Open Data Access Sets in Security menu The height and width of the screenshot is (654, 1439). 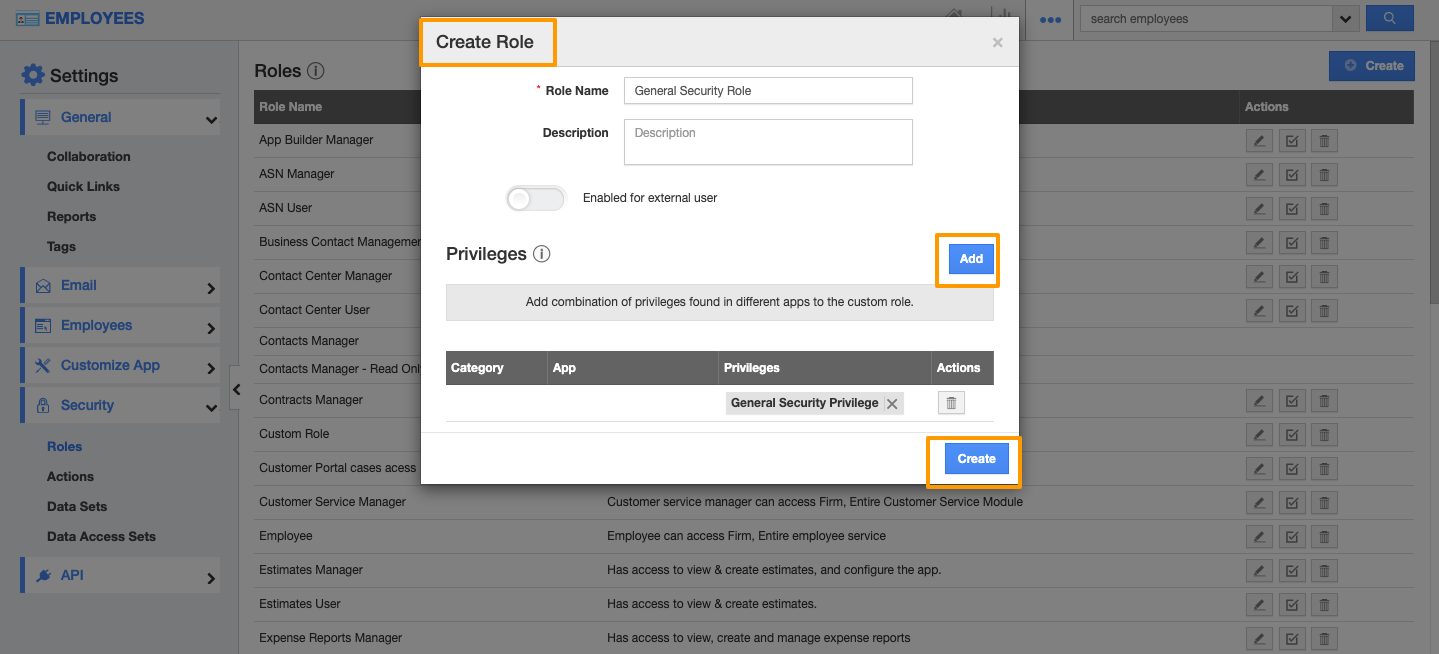(101, 536)
